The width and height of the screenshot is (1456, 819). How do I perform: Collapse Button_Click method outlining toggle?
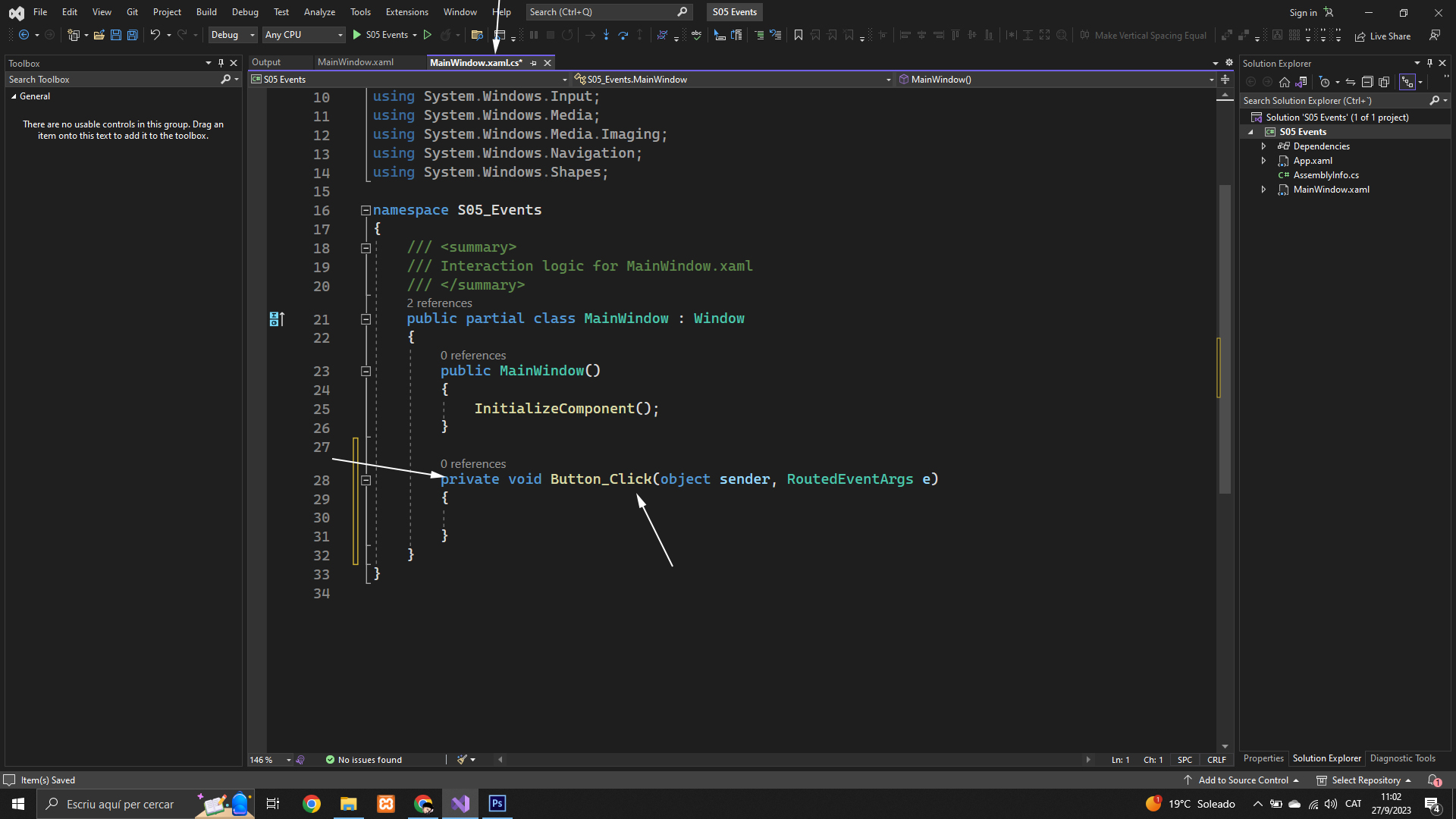coord(366,480)
